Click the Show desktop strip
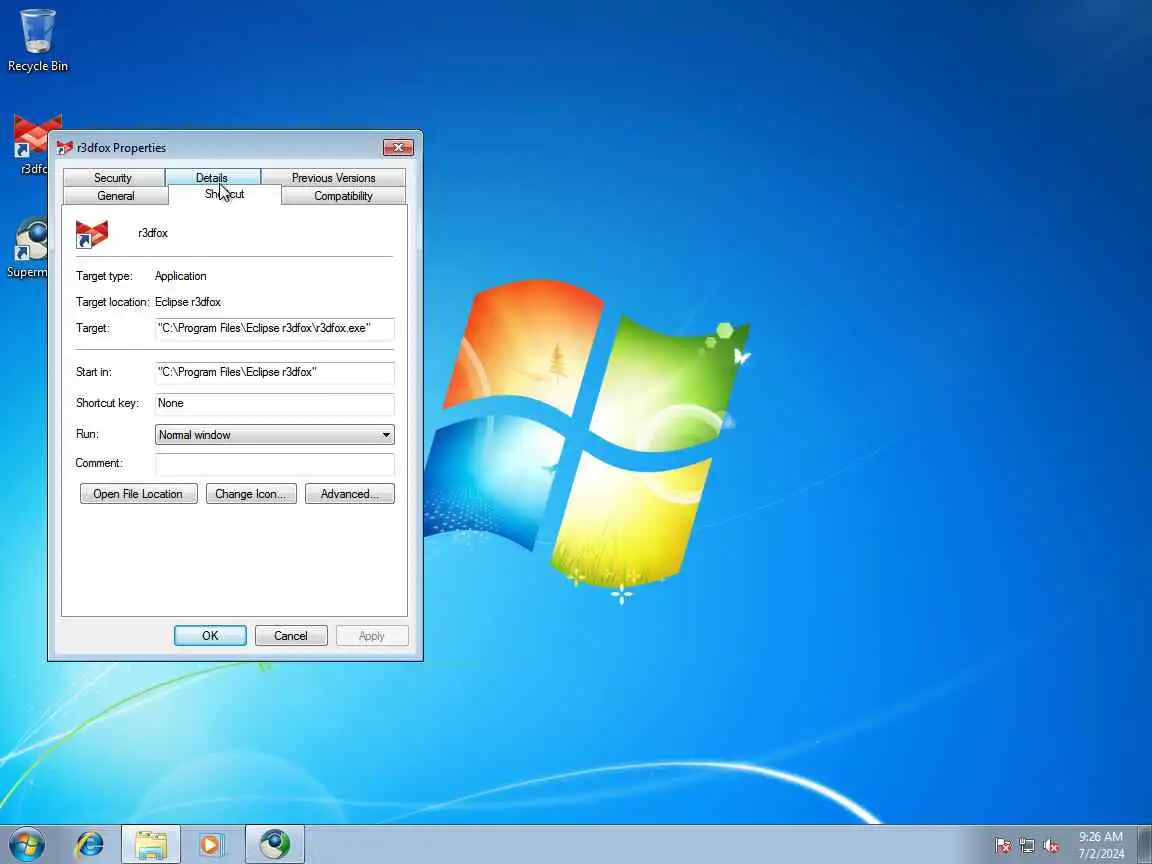The height and width of the screenshot is (864, 1152). (x=1145, y=844)
